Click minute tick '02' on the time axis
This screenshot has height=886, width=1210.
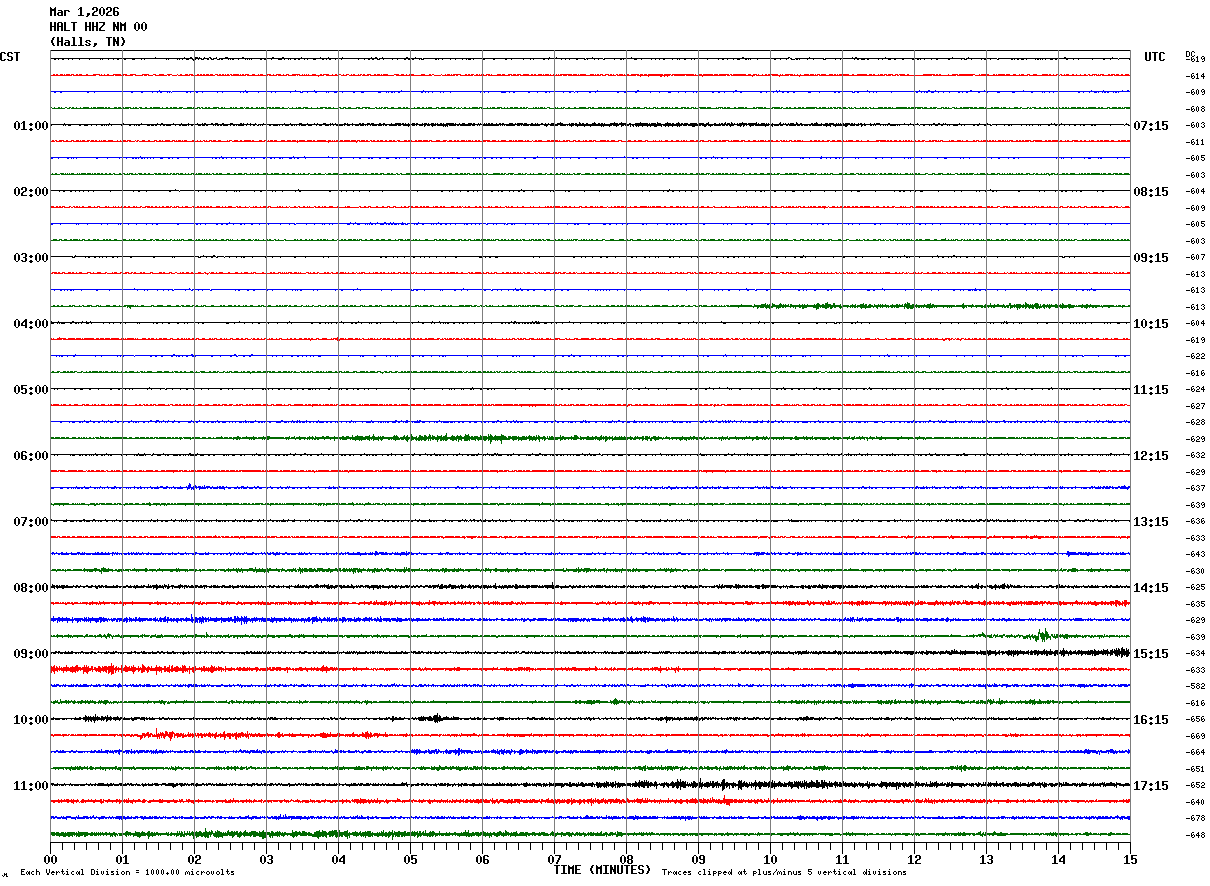click(194, 859)
